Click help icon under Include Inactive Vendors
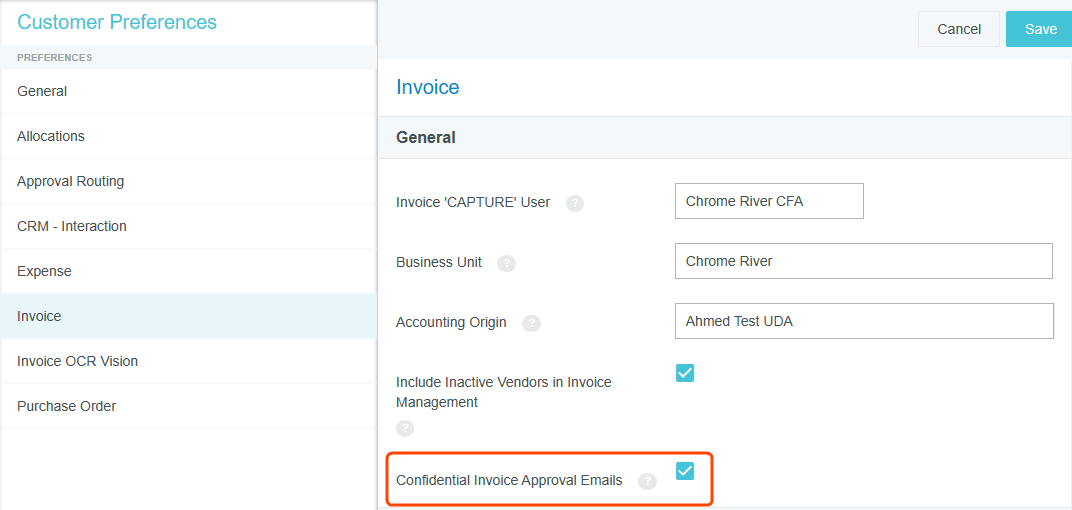The height and width of the screenshot is (510, 1072). pos(405,428)
